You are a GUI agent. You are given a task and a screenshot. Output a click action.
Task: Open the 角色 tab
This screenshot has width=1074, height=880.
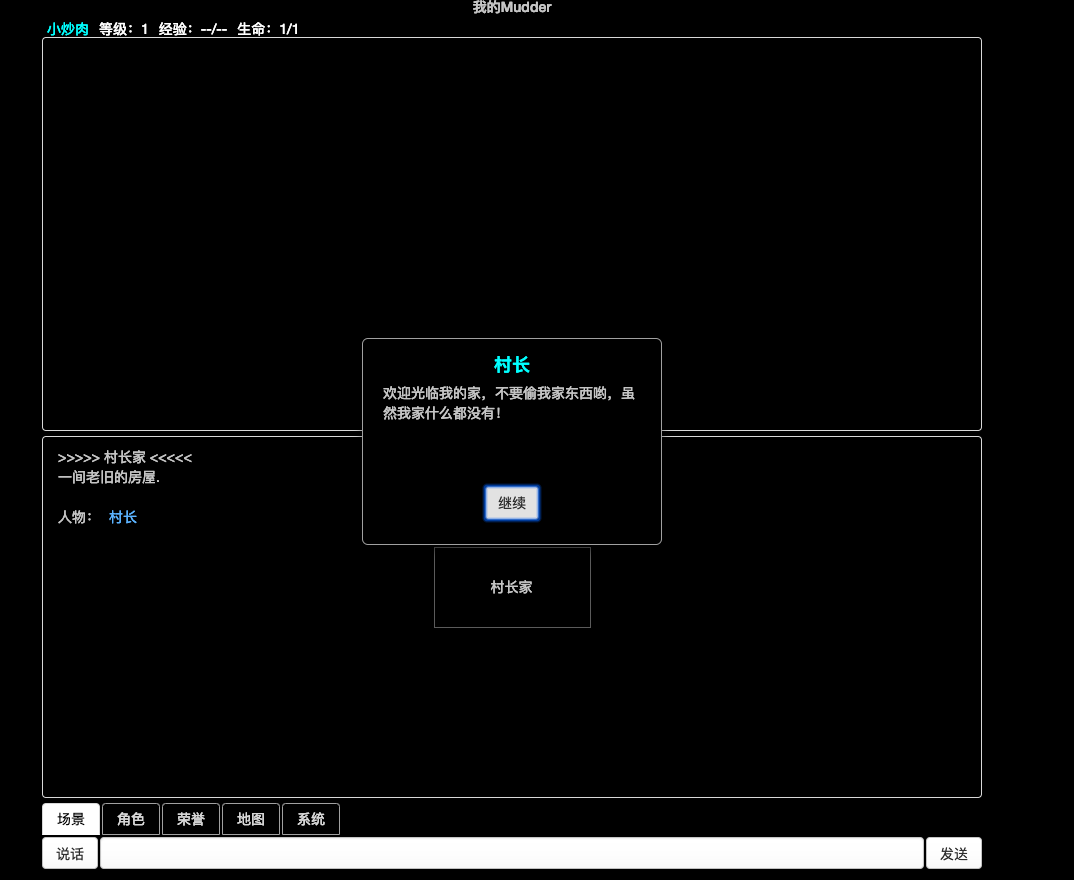tap(131, 819)
